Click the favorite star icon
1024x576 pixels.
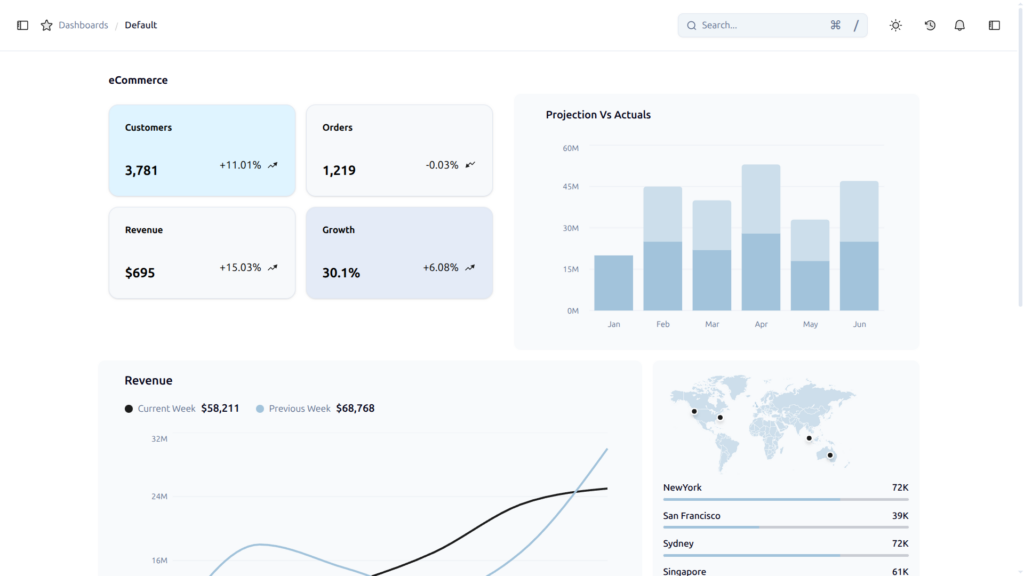pyautogui.click(x=46, y=25)
